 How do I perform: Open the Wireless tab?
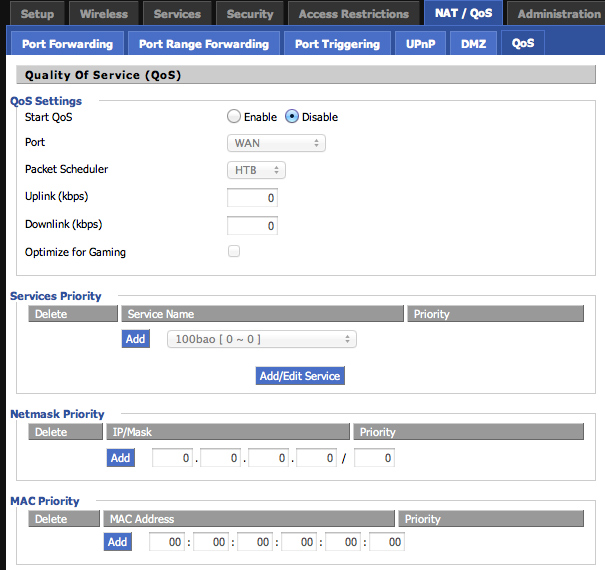(104, 14)
